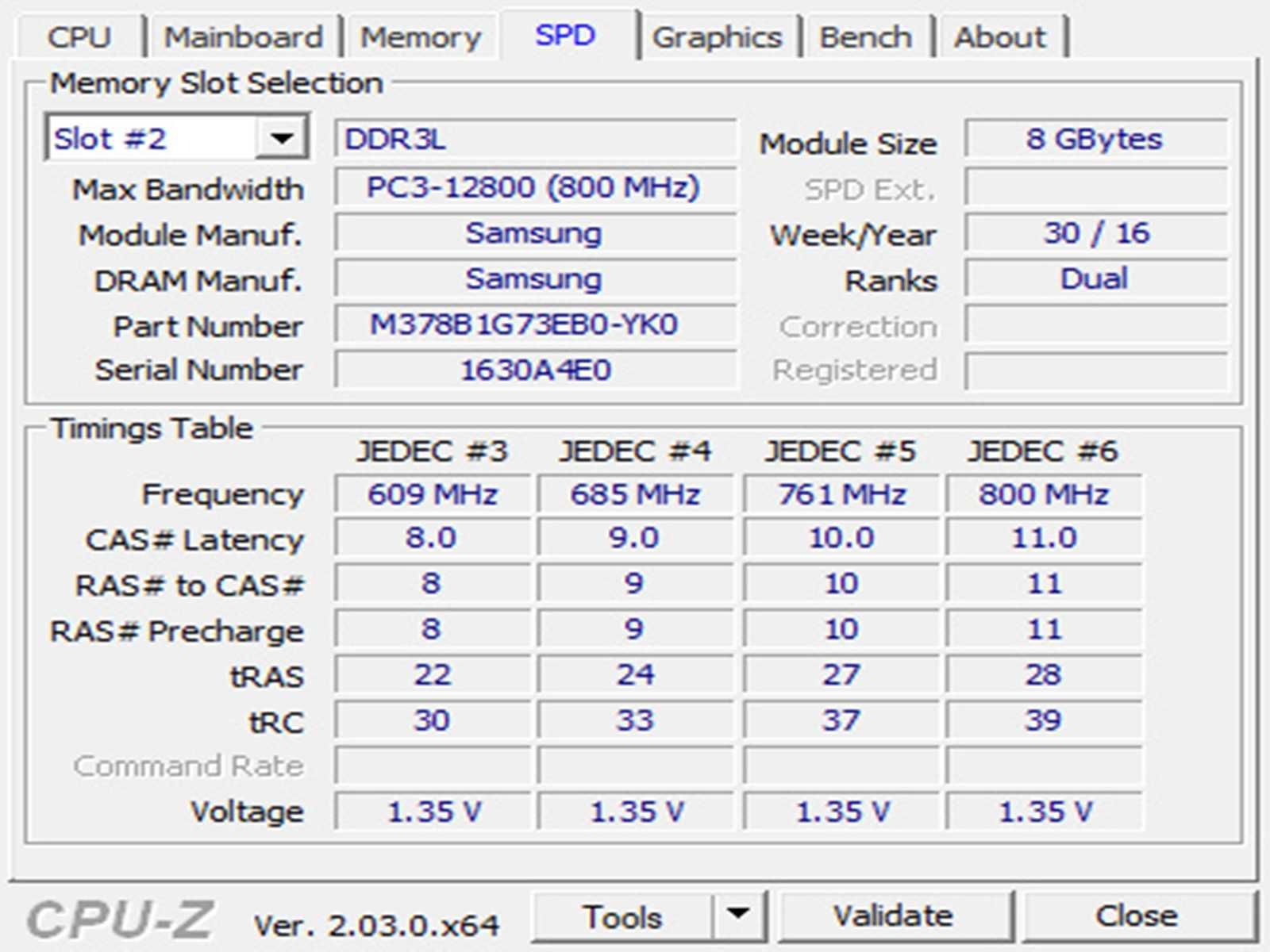Click the part number M378B1G73EB0-YK0

535,325
